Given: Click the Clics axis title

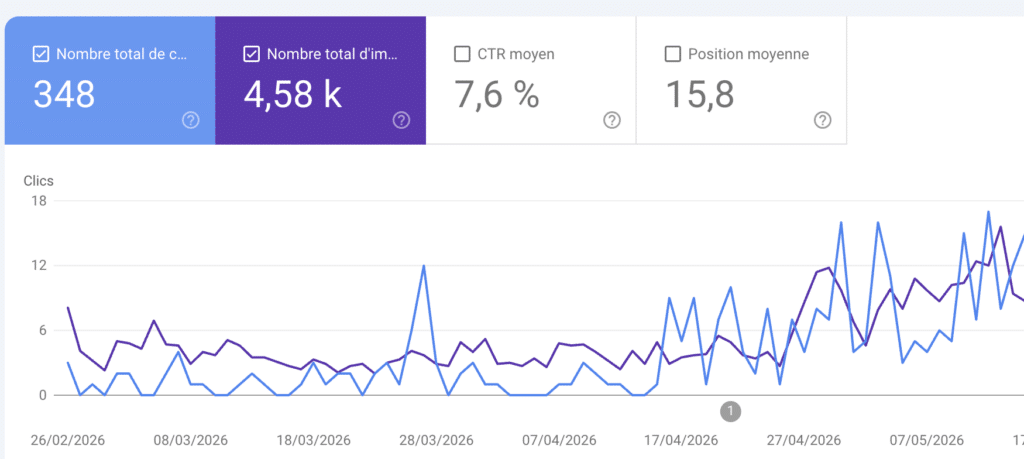Looking at the screenshot, I should click(39, 181).
